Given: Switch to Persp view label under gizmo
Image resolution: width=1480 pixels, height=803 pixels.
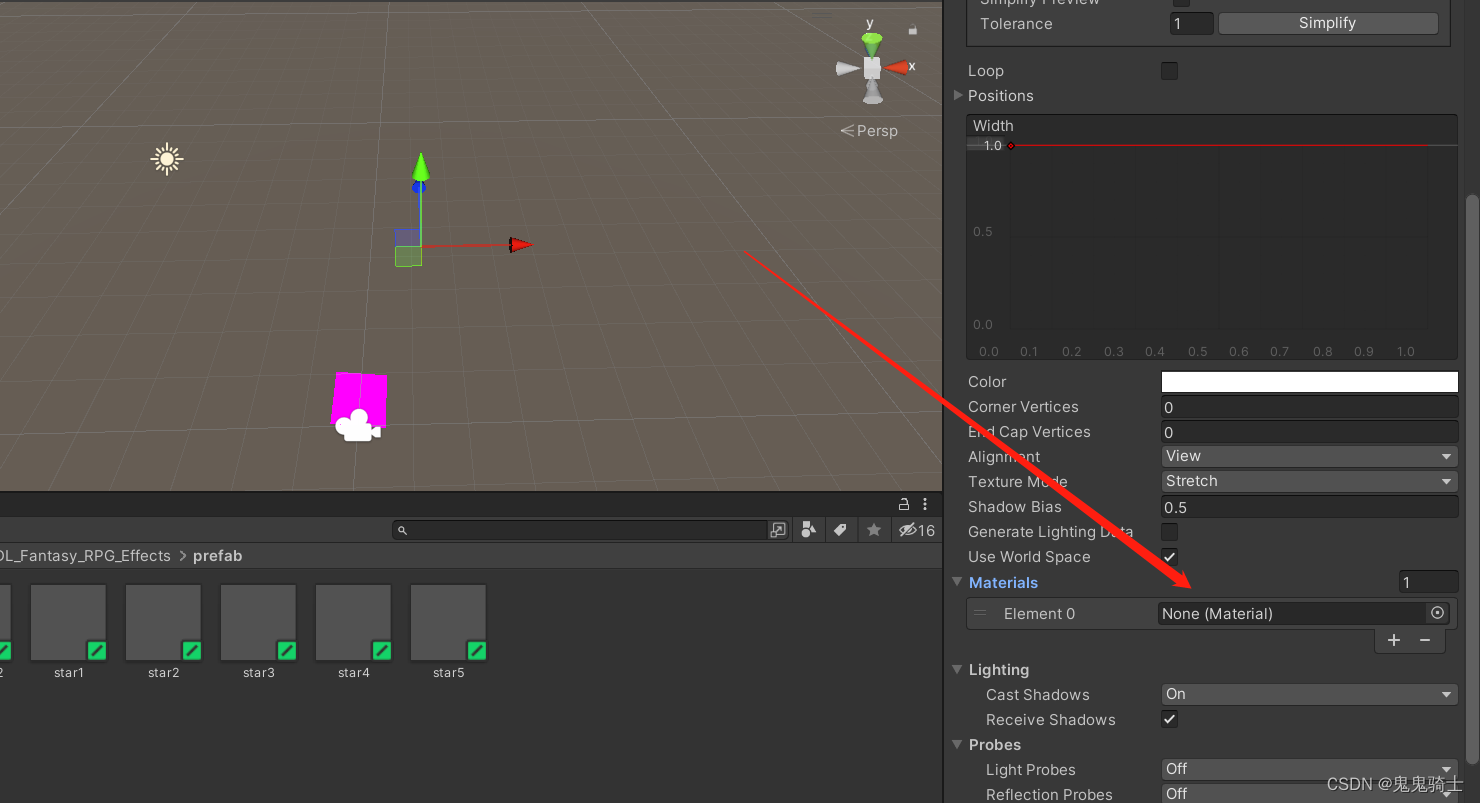Looking at the screenshot, I should pos(869,130).
